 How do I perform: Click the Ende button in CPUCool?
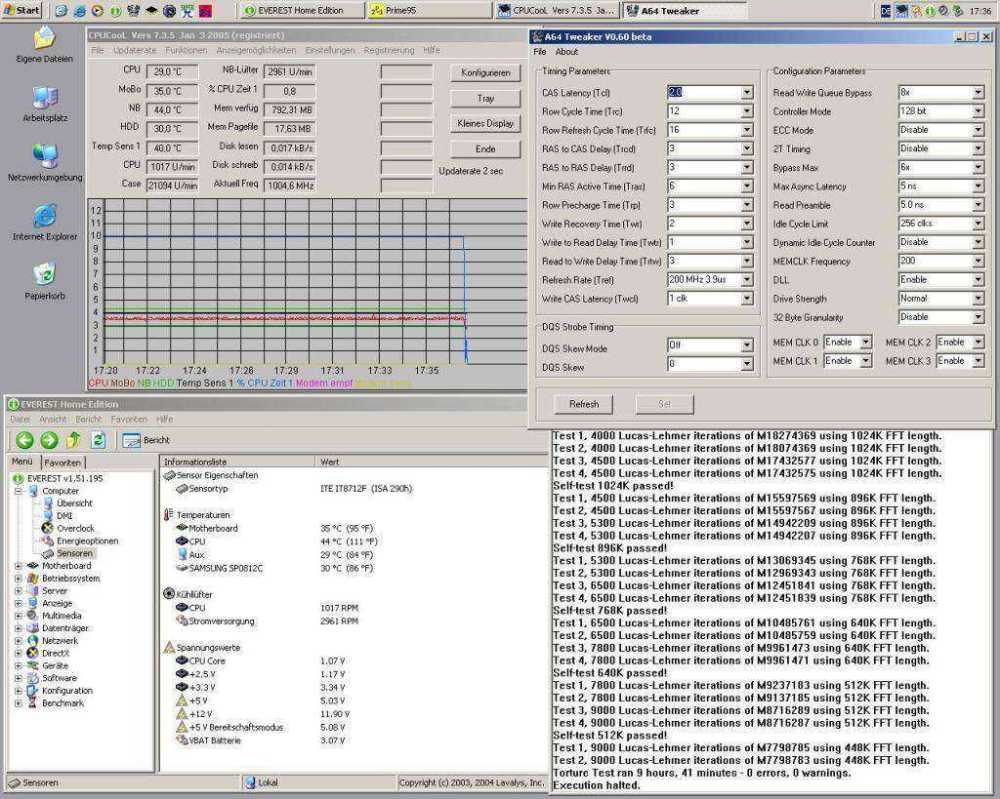tap(485, 149)
